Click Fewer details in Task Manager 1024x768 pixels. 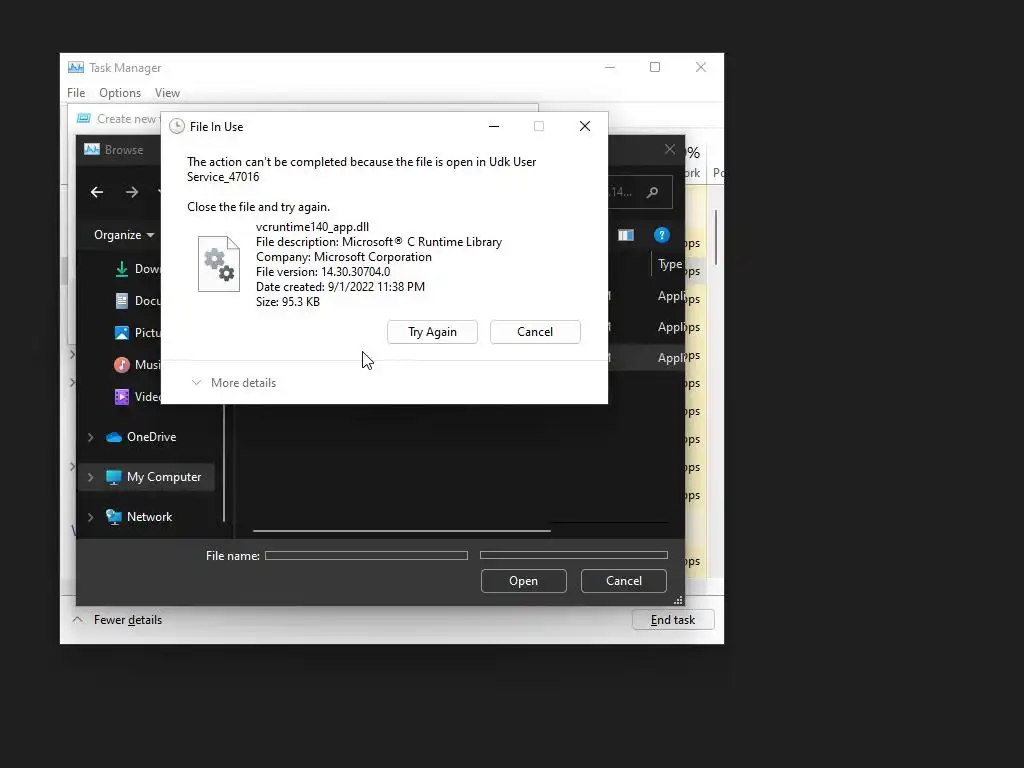click(118, 620)
